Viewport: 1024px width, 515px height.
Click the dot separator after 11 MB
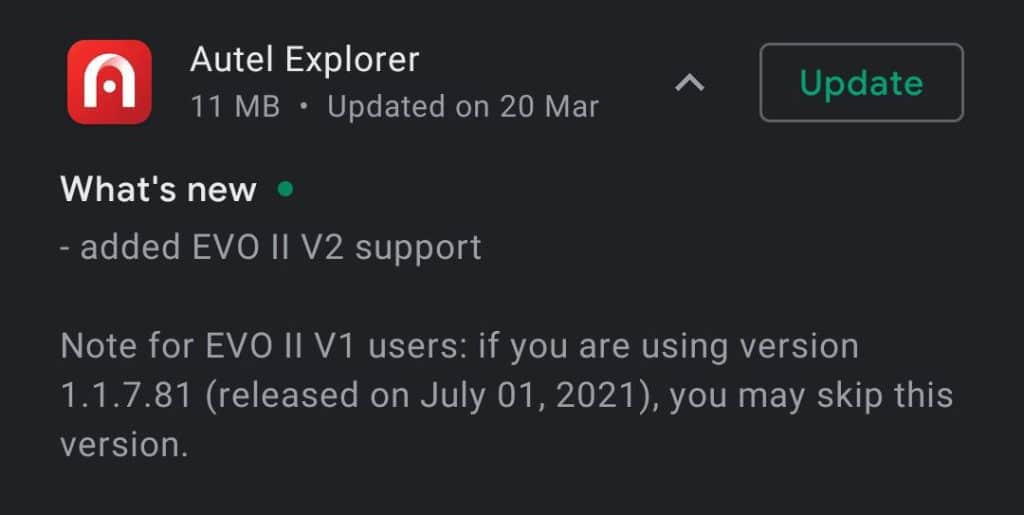[304, 108]
